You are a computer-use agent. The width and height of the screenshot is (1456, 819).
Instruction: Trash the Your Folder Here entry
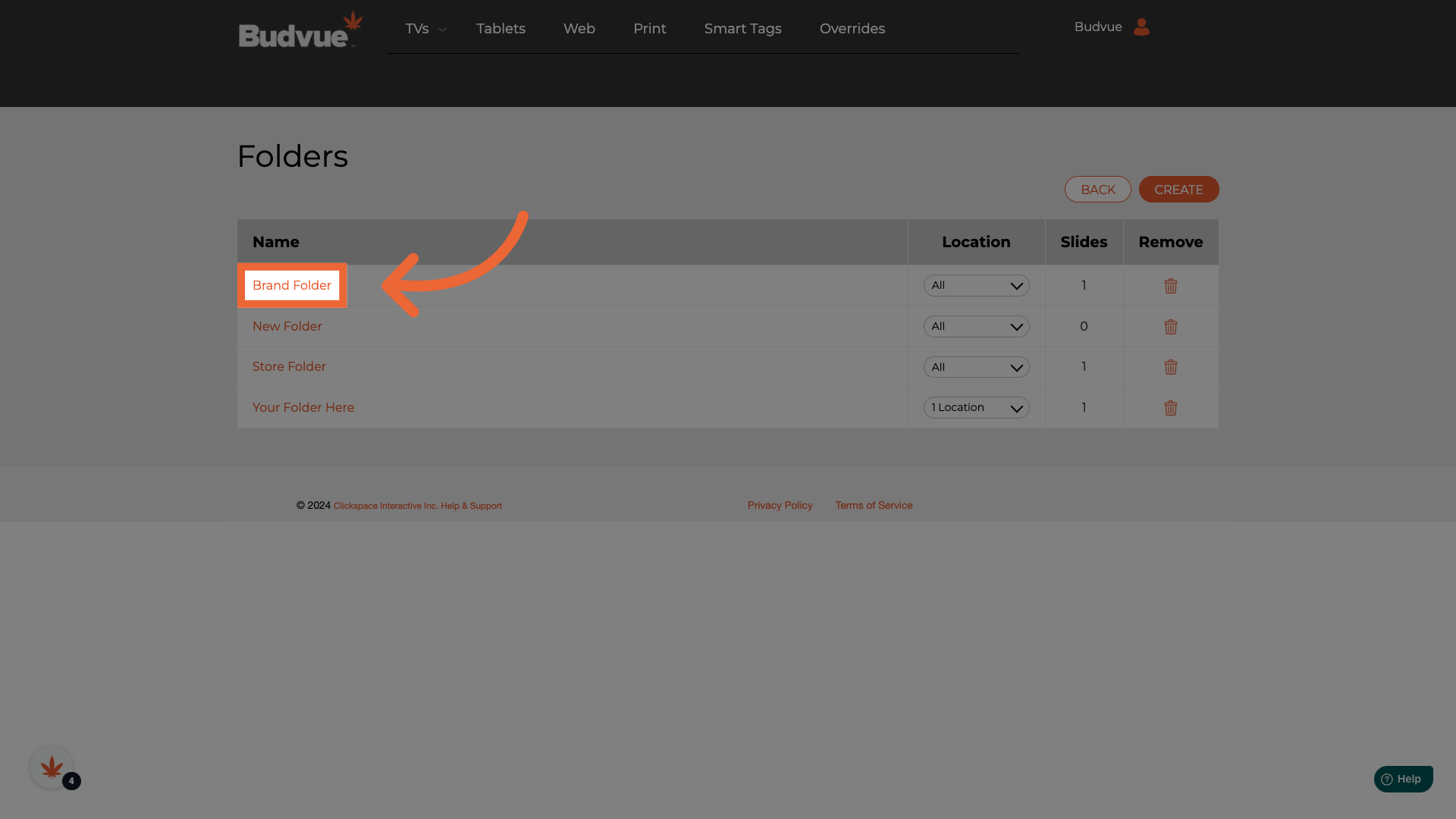tap(1170, 408)
